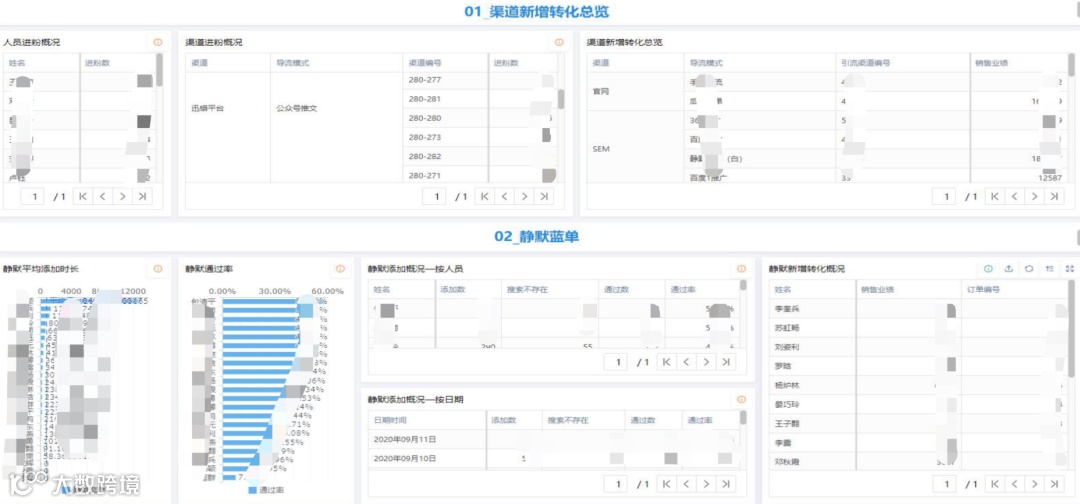Go to next page in 静默新增转化概况 table
This screenshot has width=1080, height=504.
pyautogui.click(x=1034, y=484)
